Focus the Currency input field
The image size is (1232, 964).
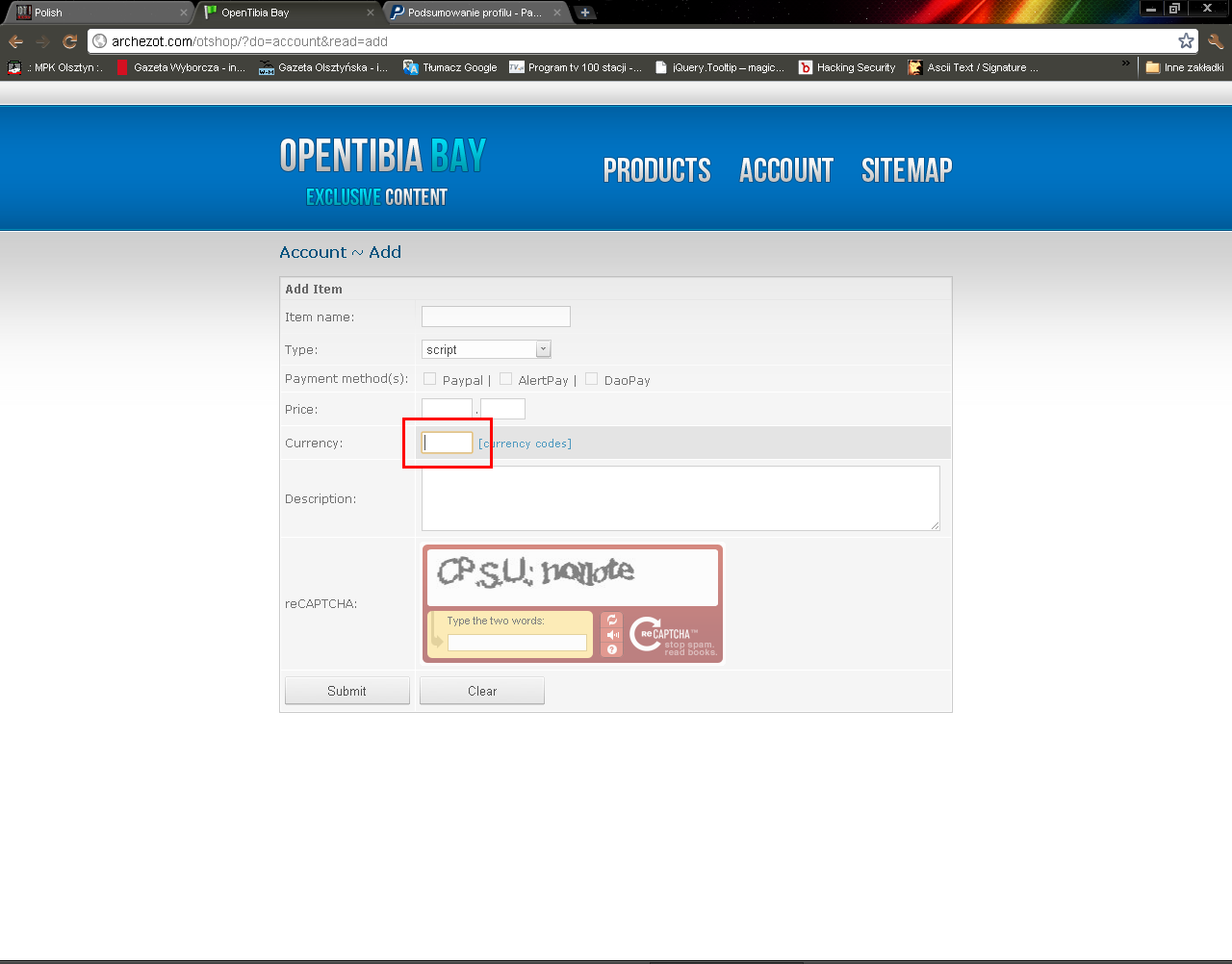pyautogui.click(x=448, y=443)
